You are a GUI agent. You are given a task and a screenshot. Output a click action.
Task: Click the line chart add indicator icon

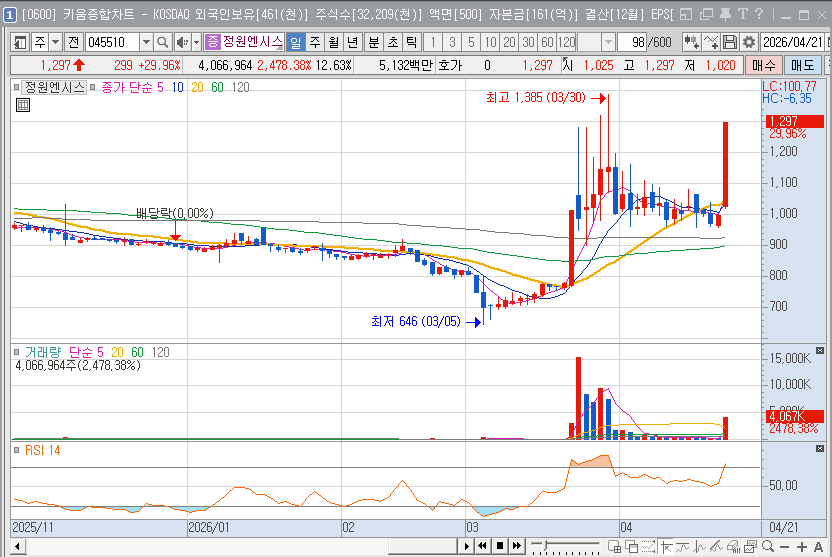tap(711, 42)
